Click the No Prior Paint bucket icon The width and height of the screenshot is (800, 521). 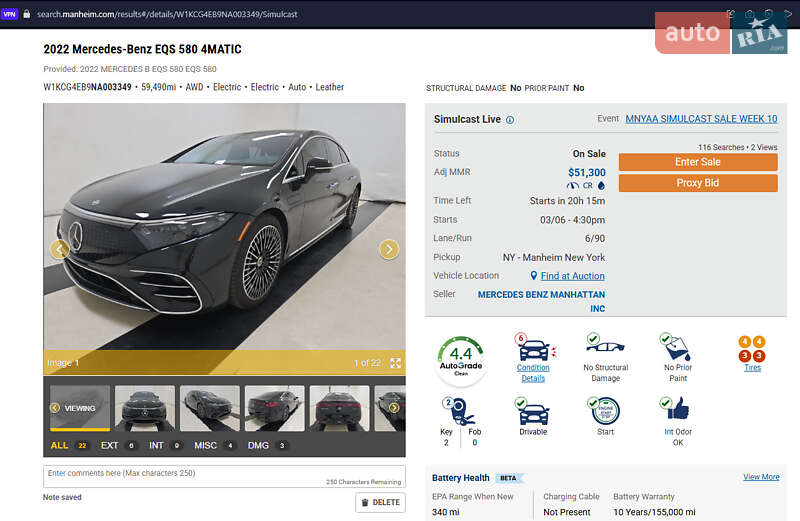point(676,346)
